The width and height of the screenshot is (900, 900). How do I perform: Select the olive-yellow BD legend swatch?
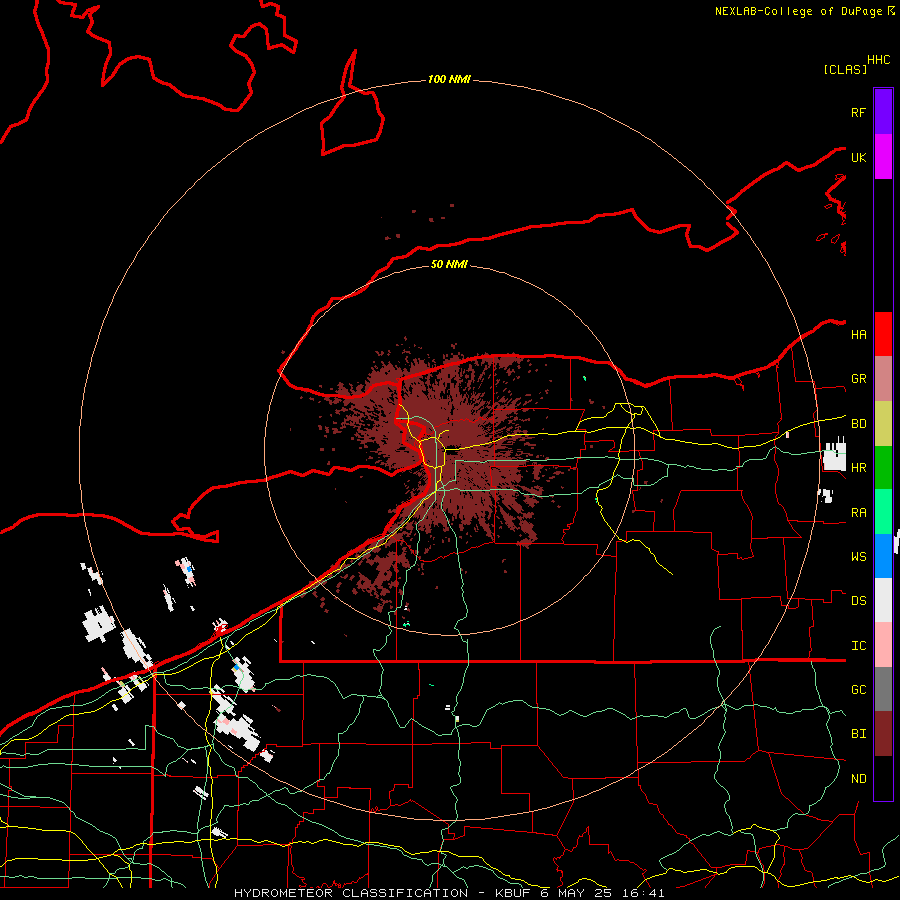click(883, 424)
